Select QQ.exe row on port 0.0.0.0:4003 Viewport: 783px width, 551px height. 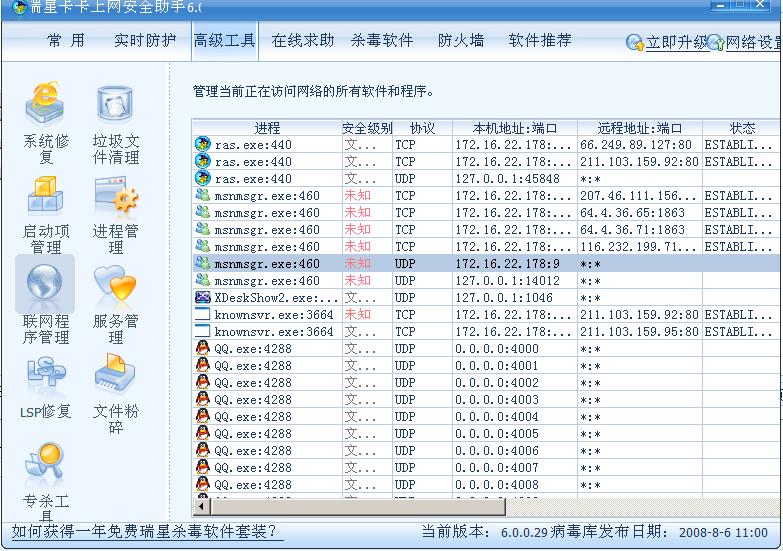coord(486,399)
